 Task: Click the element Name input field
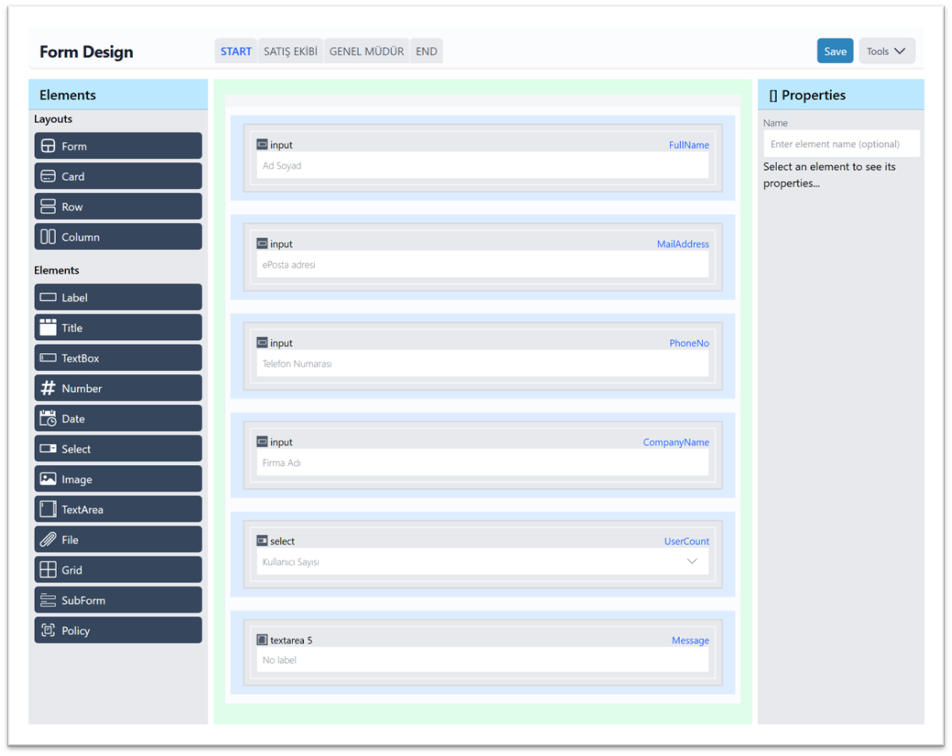840,144
